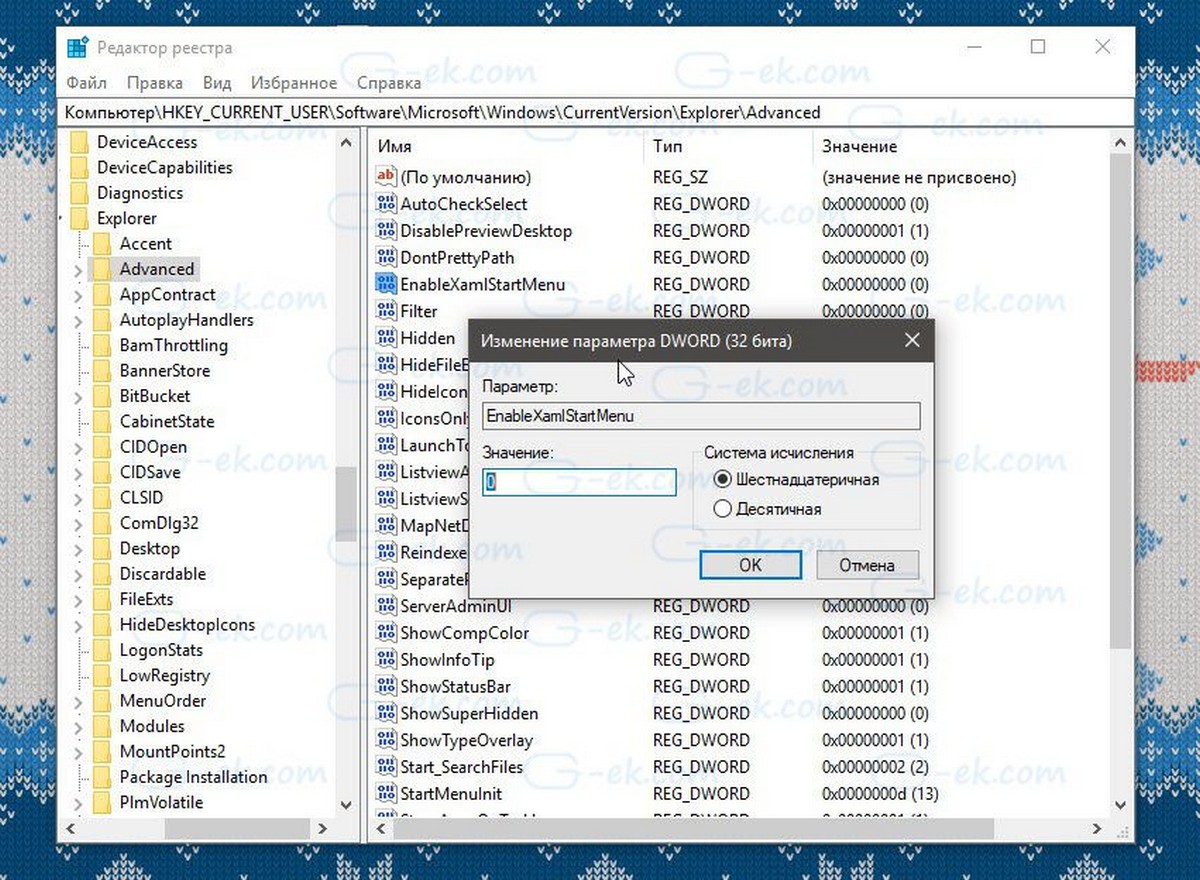Click the DWORD icon beside Filter
This screenshot has width=1200, height=880.
386,311
